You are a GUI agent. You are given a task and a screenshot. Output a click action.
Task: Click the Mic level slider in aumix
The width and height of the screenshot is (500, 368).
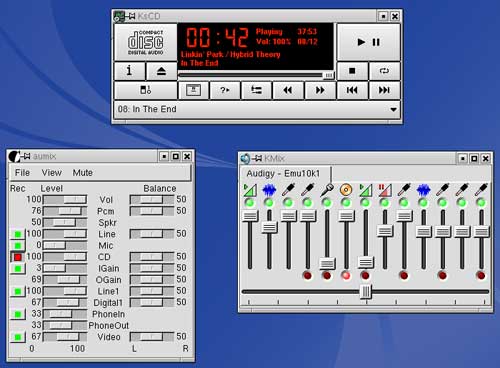point(65,245)
